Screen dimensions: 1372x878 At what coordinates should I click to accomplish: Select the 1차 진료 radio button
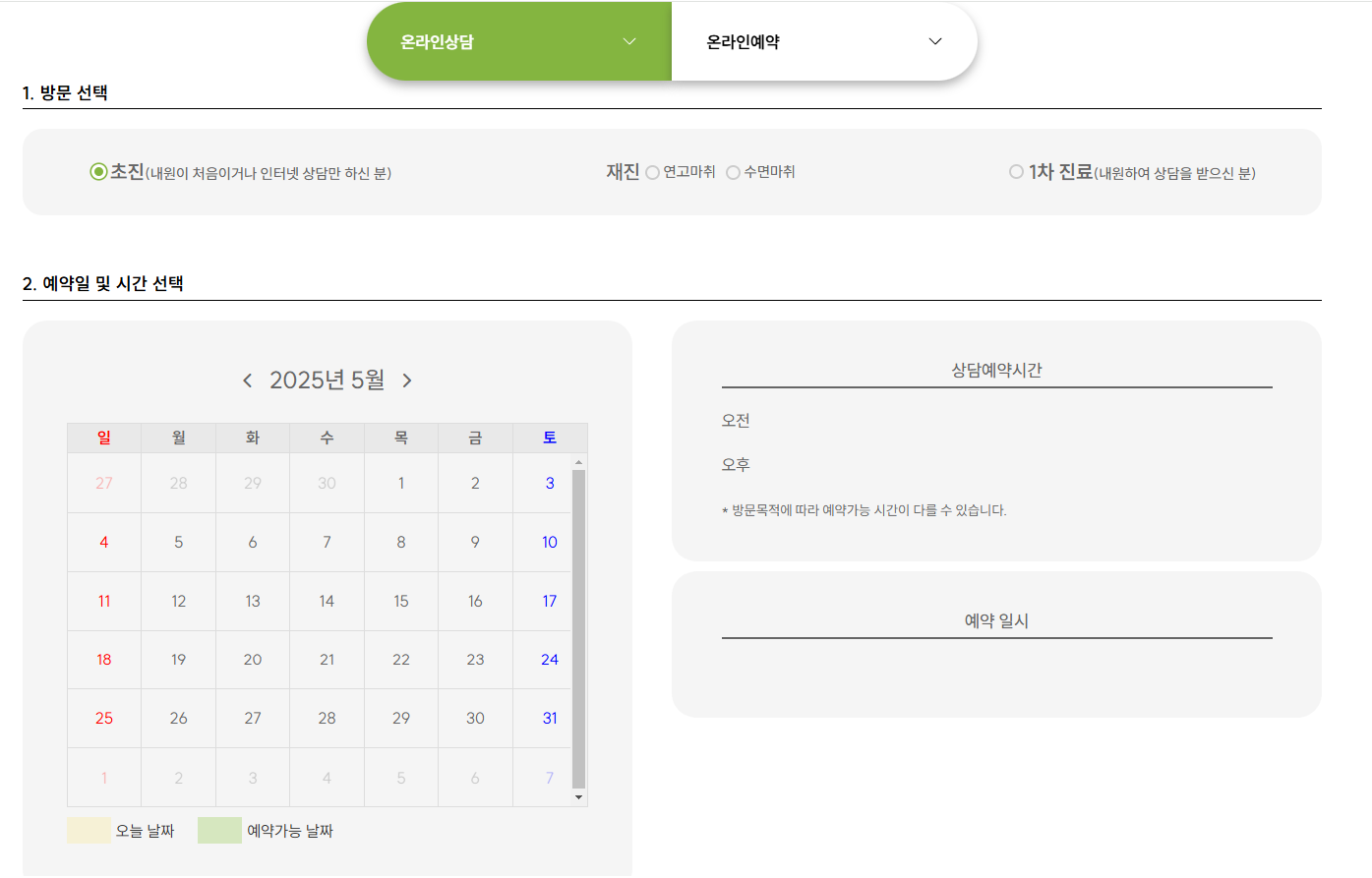click(1016, 172)
